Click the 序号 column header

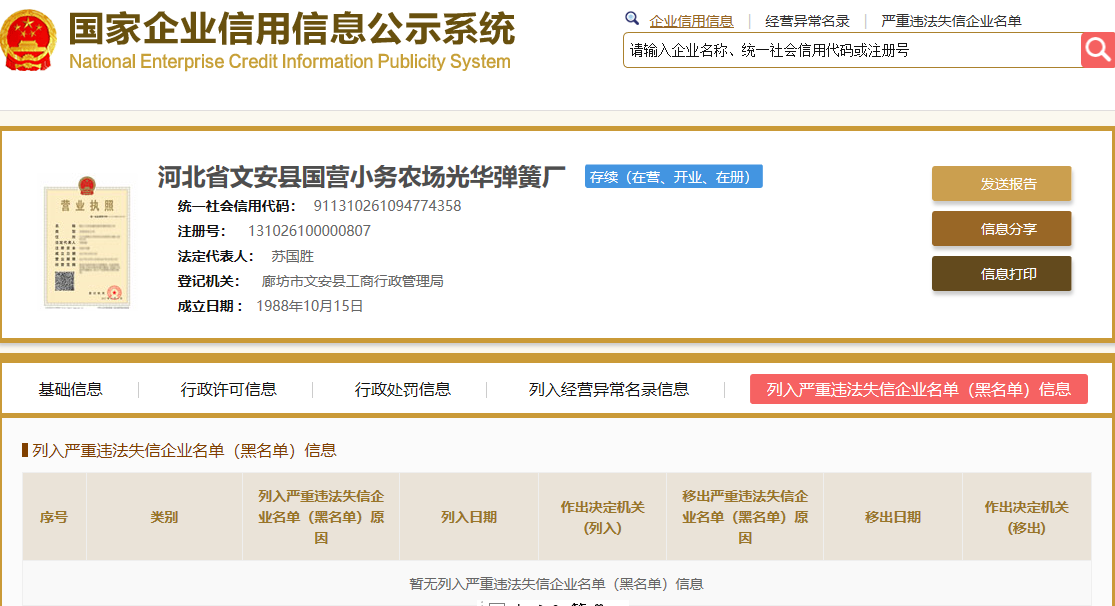click(54, 517)
